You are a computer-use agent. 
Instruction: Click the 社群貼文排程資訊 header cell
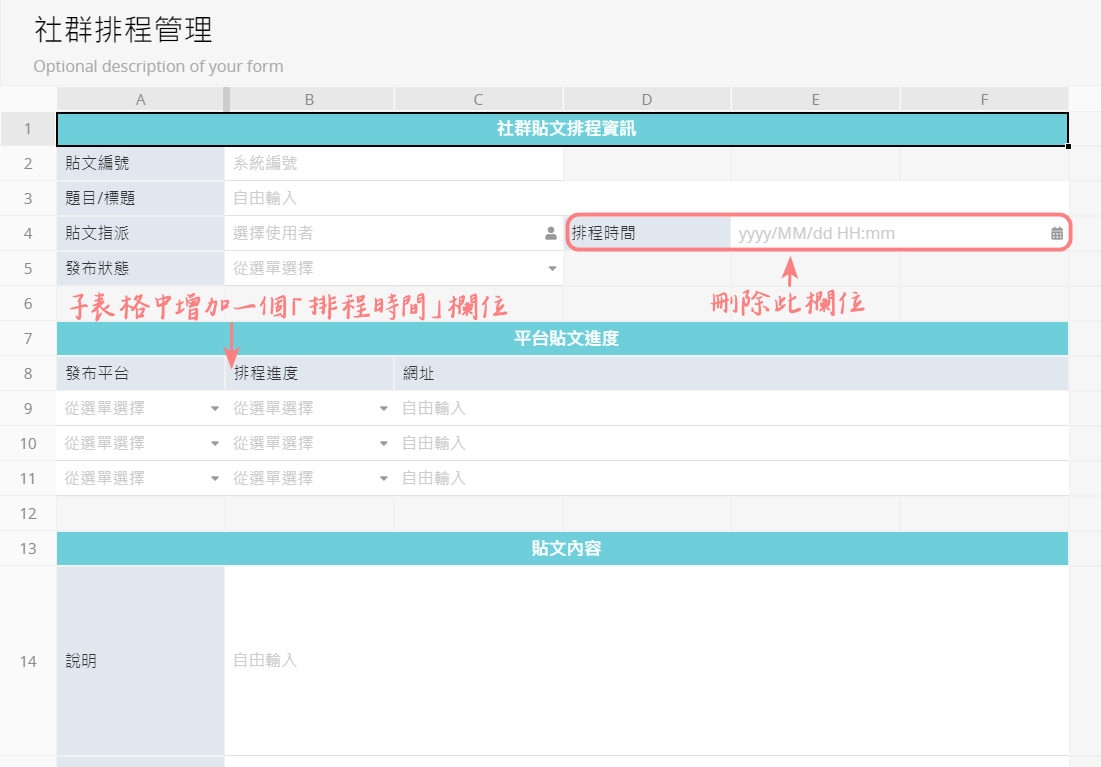(x=562, y=129)
